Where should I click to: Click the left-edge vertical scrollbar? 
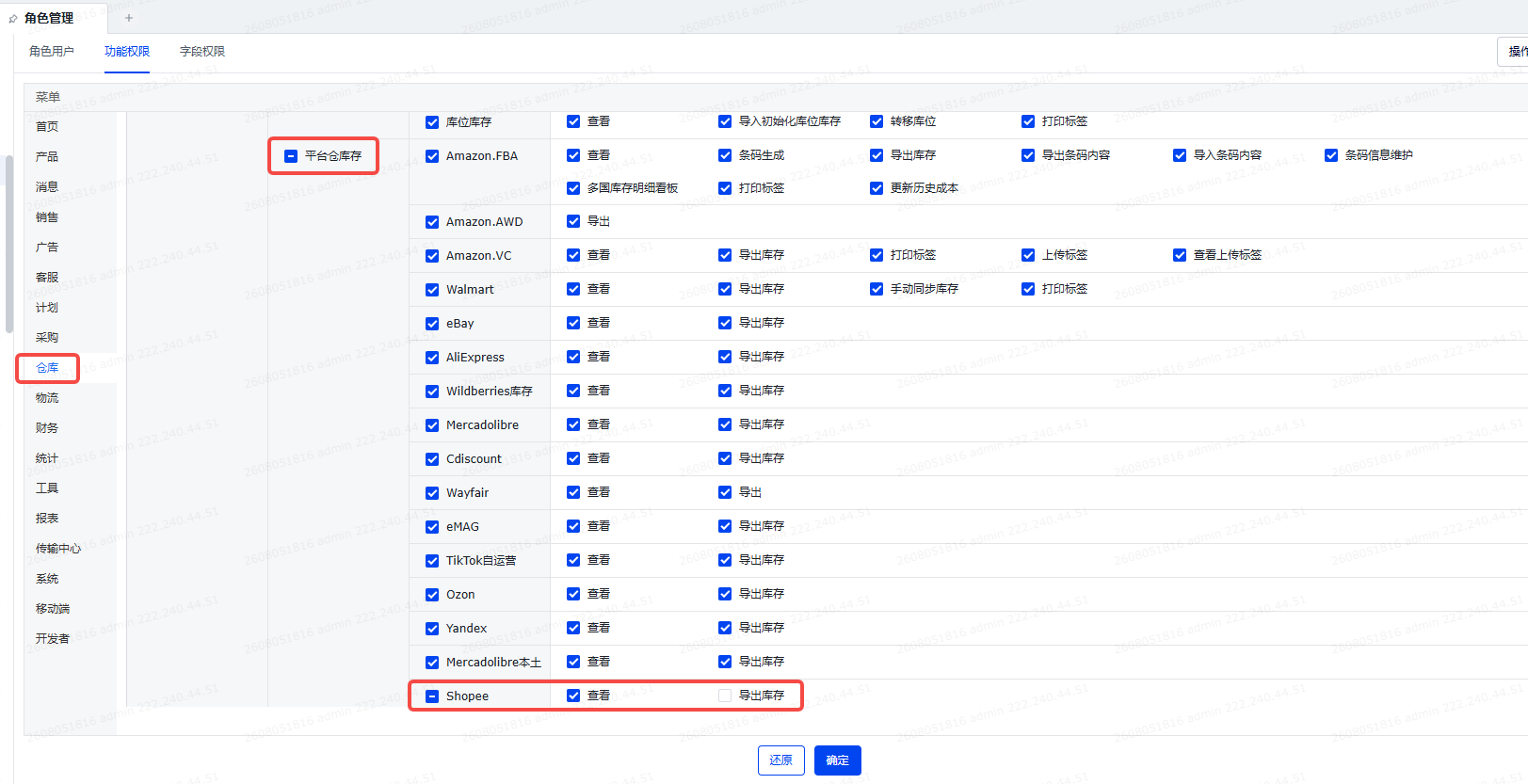point(9,245)
